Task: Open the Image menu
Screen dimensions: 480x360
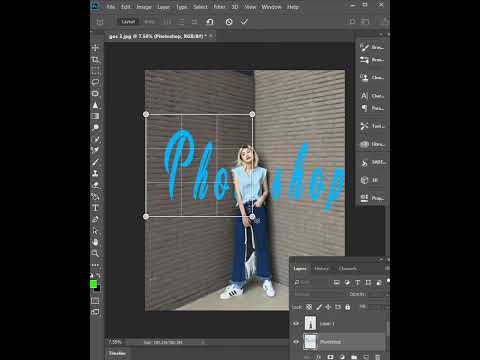Action: coord(144,7)
